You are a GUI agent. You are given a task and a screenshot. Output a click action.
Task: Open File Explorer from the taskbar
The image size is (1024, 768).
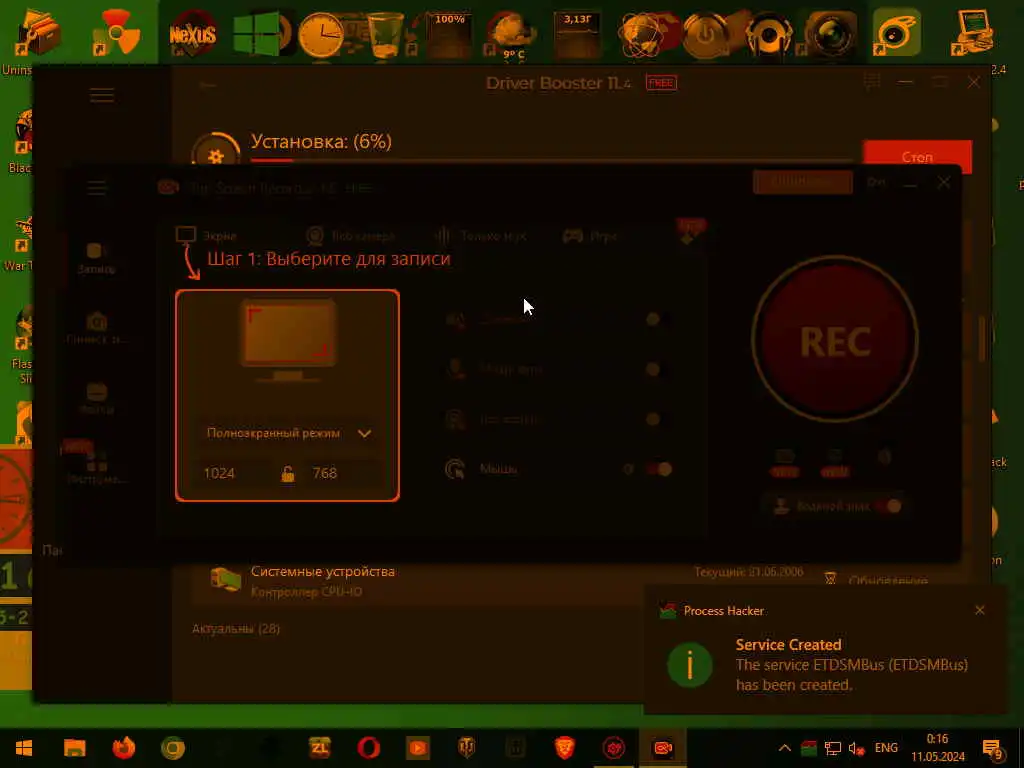tap(74, 747)
